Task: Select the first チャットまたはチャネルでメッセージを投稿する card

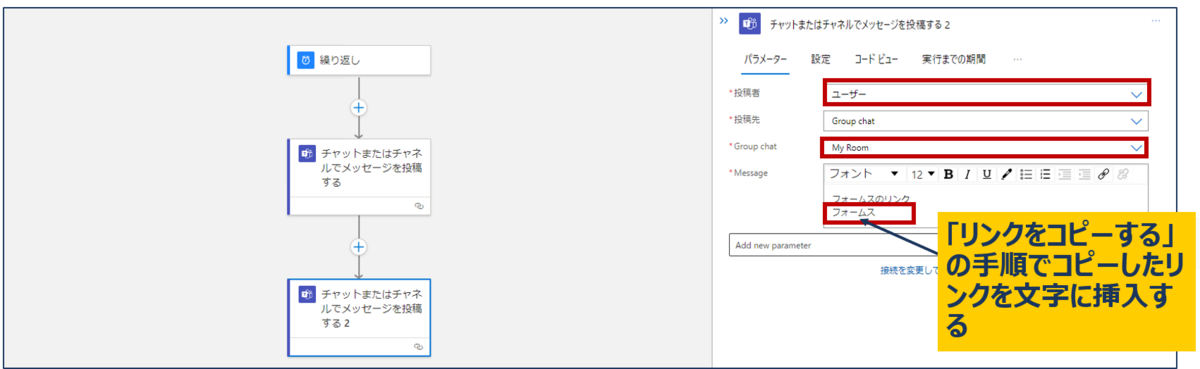Action: (359, 177)
